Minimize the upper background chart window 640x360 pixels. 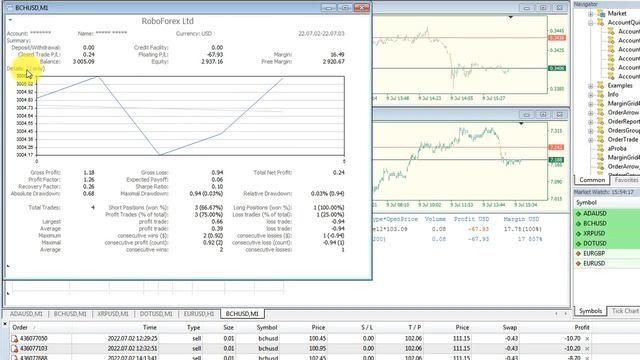(527, 8)
